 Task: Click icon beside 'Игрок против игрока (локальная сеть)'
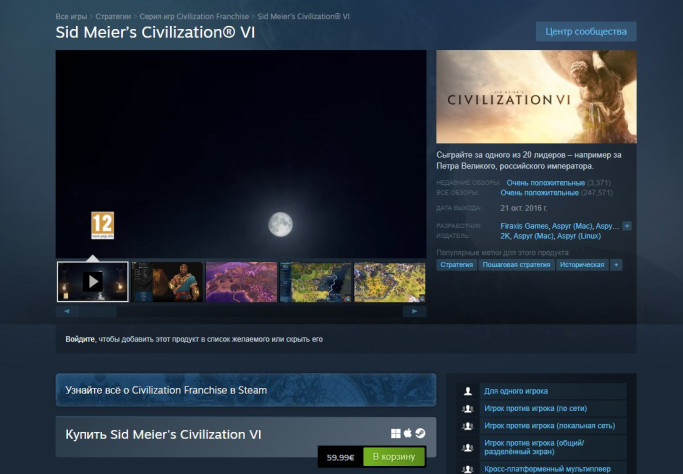tap(468, 426)
